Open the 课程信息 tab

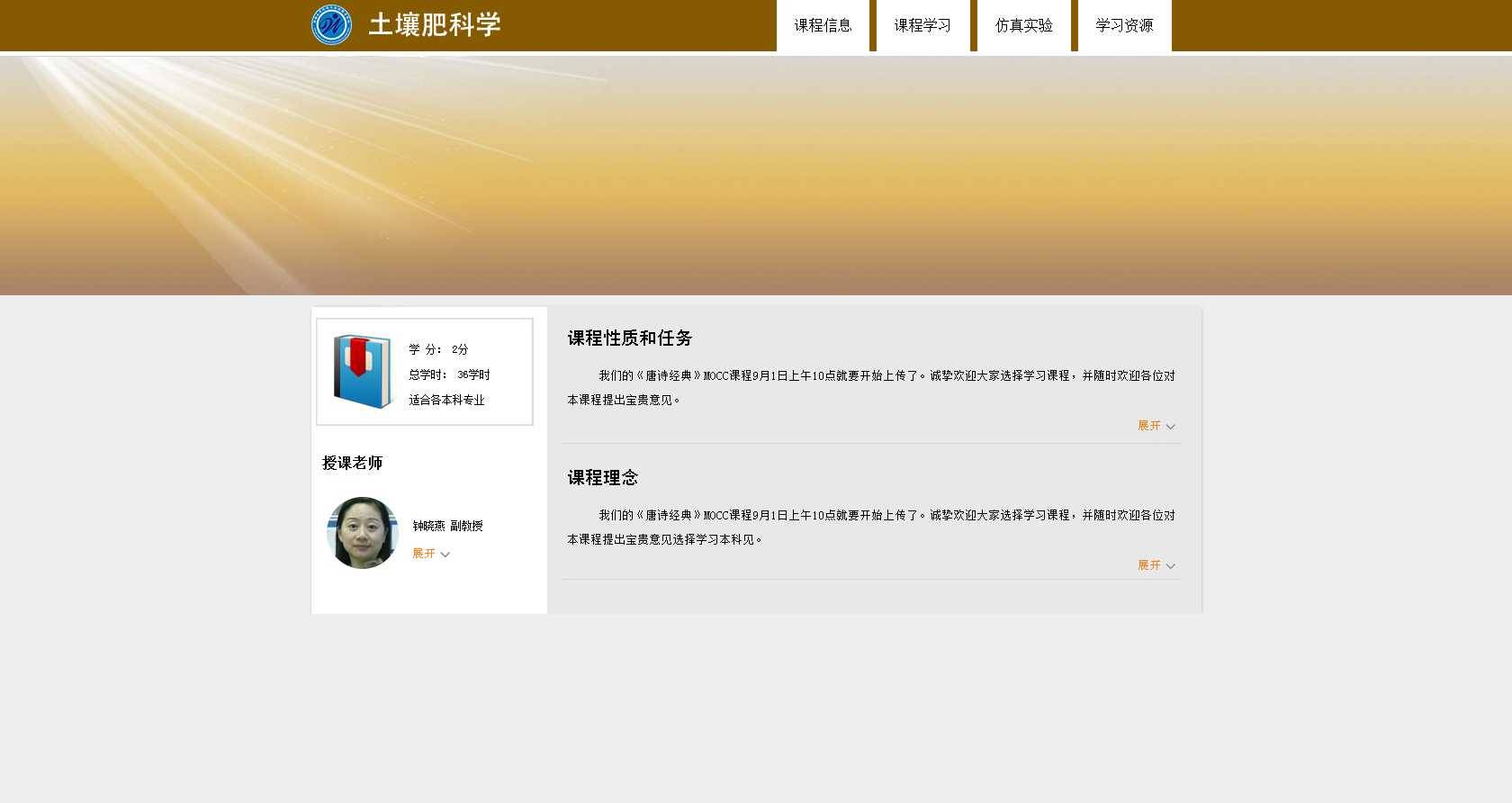click(x=823, y=26)
